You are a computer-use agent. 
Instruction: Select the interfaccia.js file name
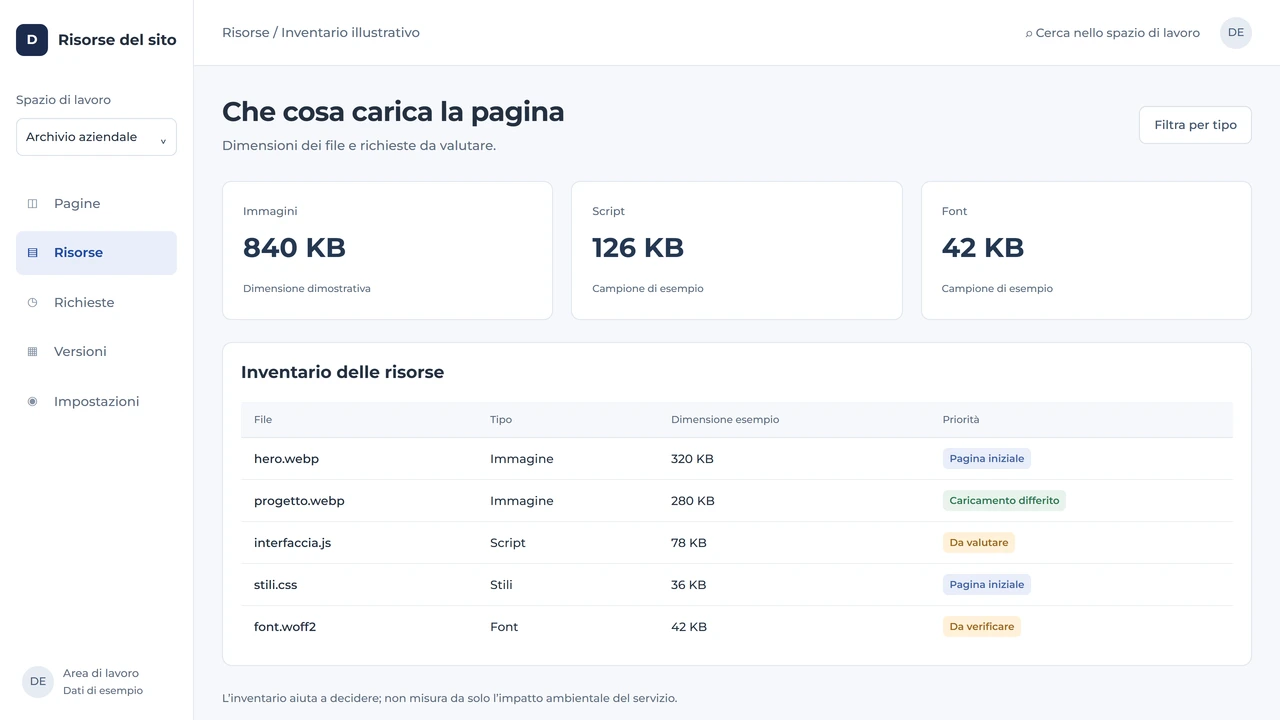pyautogui.click(x=292, y=543)
